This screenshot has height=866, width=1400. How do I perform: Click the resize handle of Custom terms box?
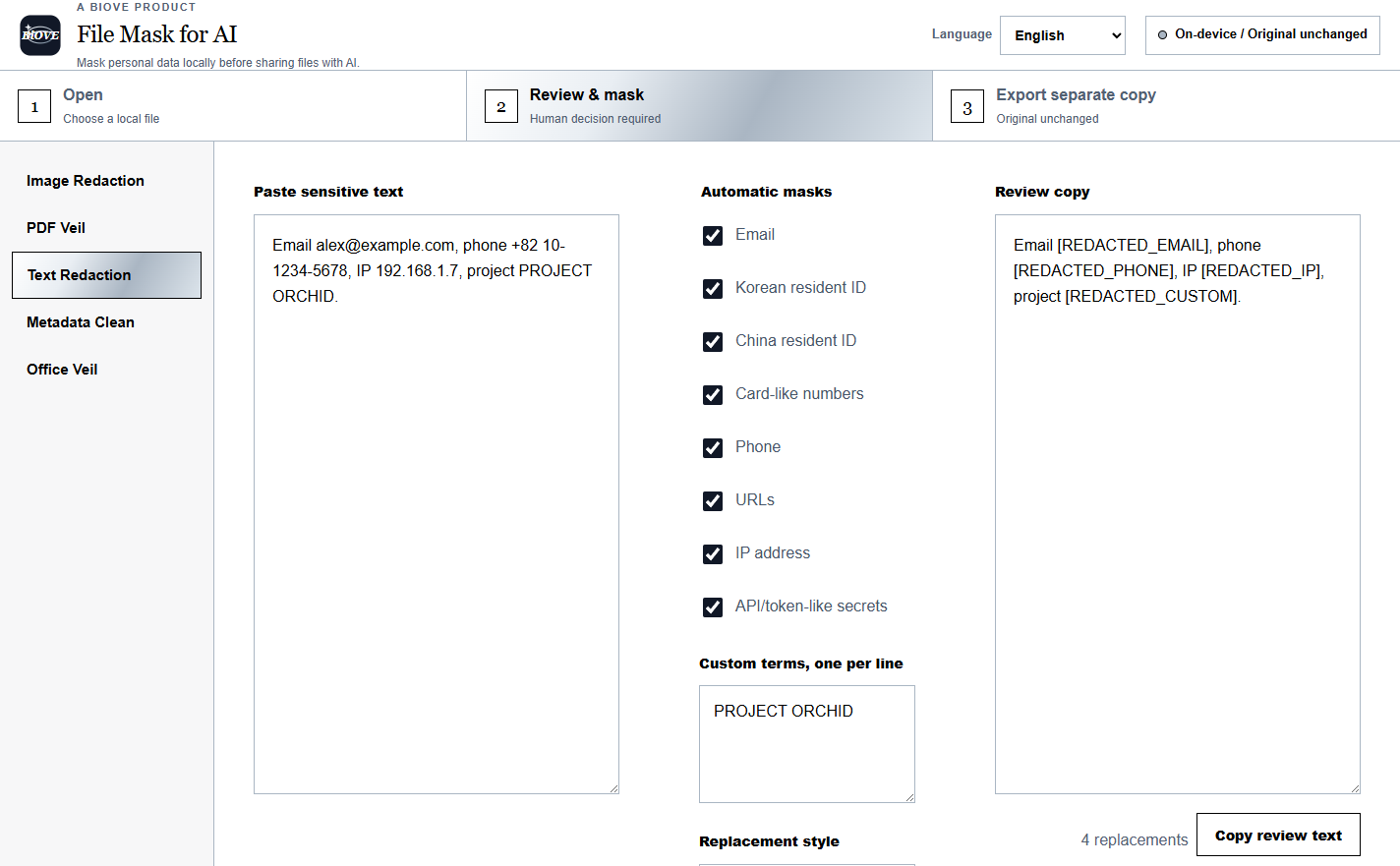point(909,797)
